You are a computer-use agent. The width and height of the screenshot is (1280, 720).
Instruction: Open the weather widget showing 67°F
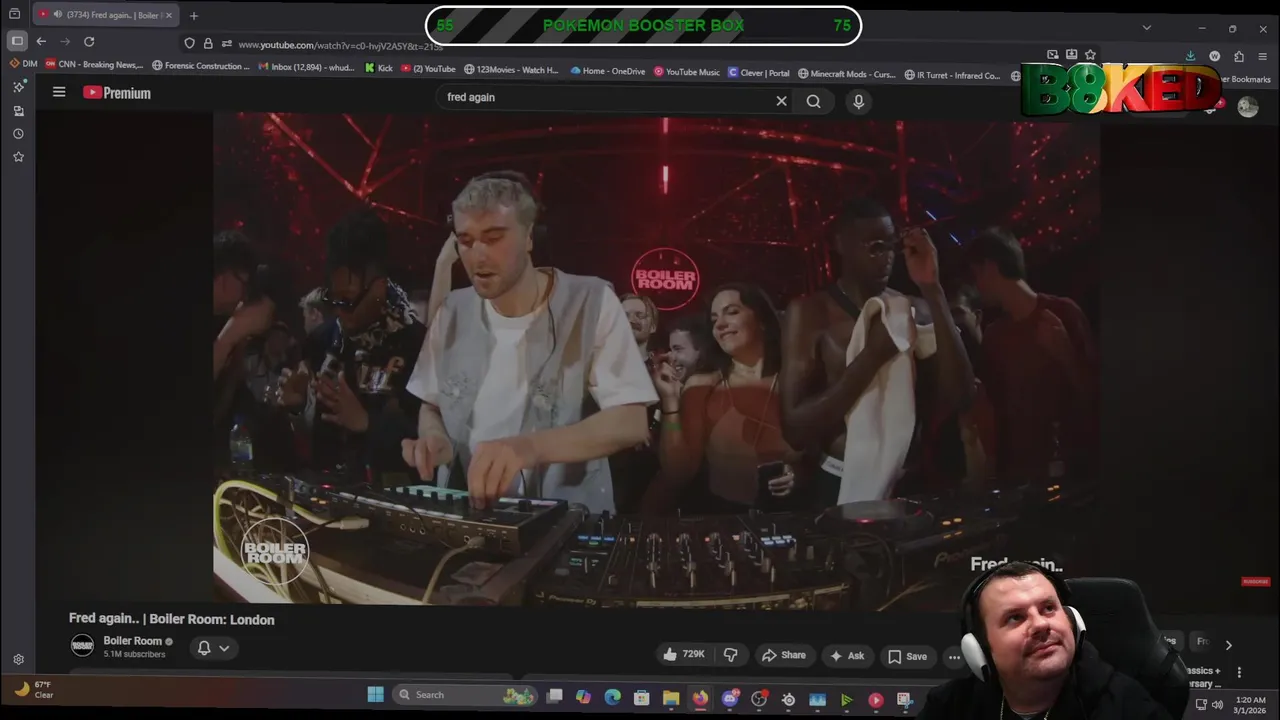(33, 689)
